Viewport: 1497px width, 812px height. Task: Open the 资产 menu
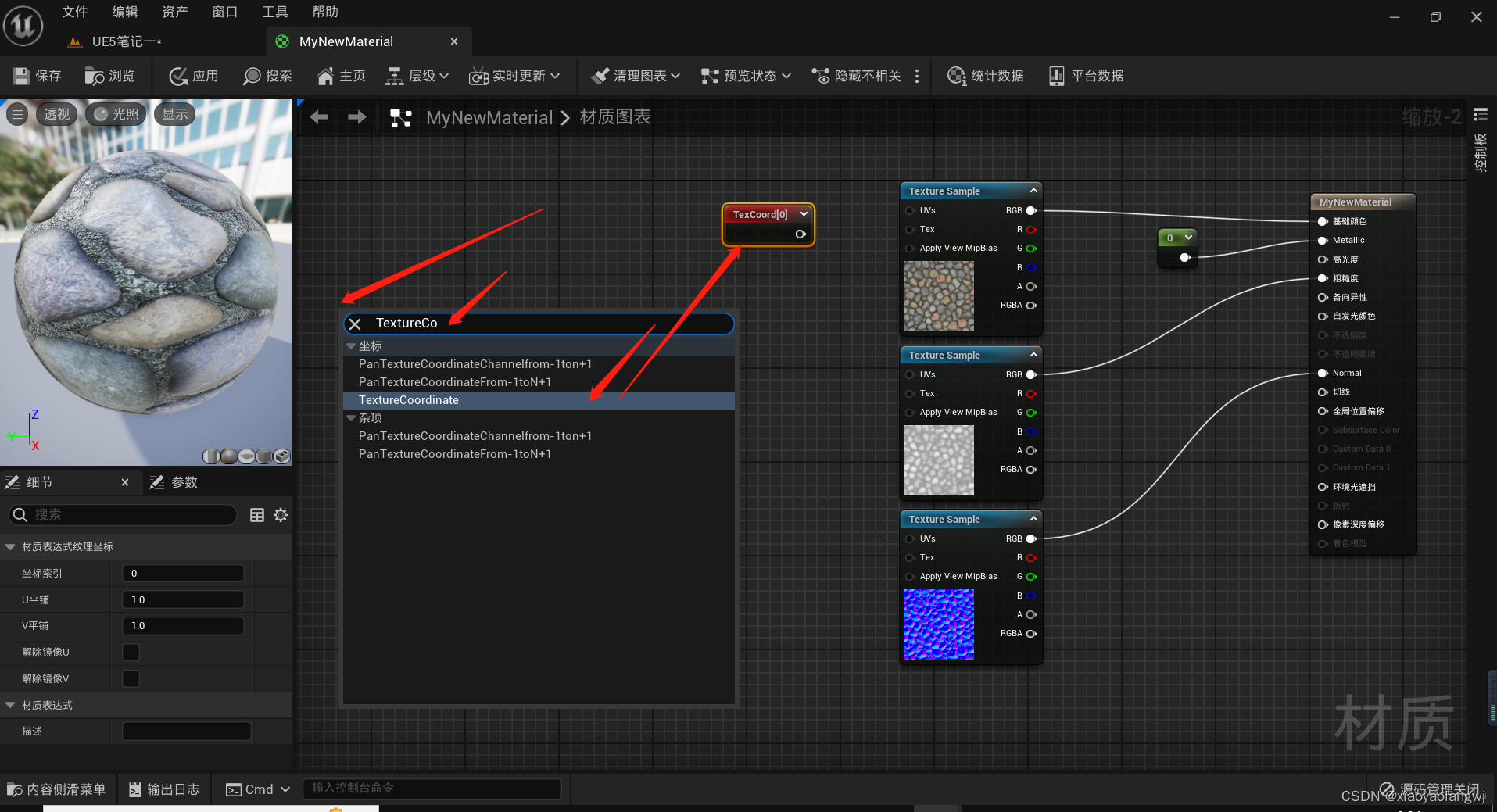(175, 12)
